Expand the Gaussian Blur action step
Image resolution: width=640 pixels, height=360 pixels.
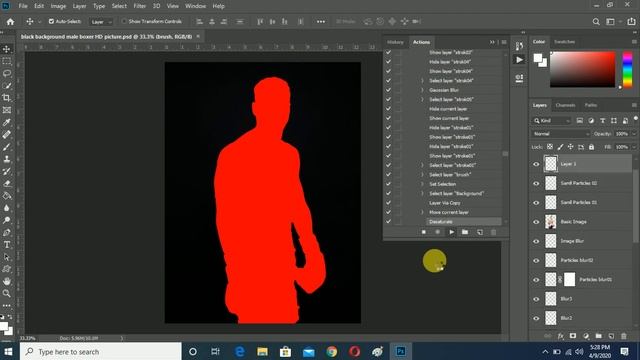pos(422,90)
